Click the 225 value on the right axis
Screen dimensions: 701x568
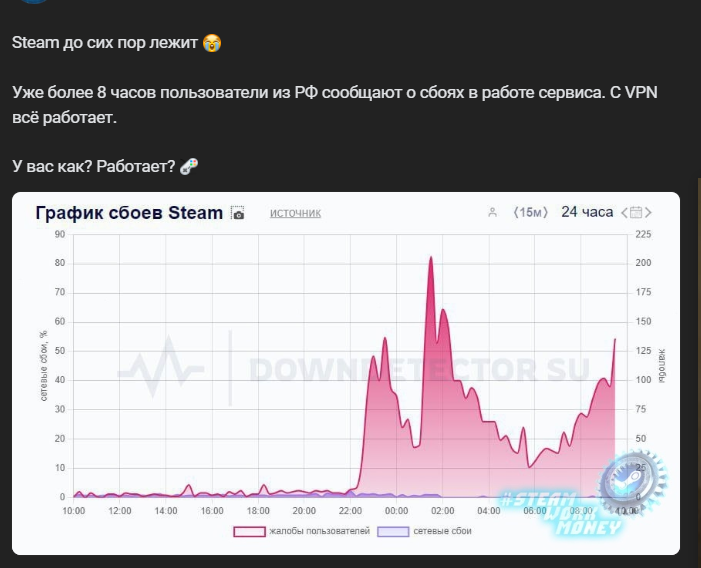point(643,234)
